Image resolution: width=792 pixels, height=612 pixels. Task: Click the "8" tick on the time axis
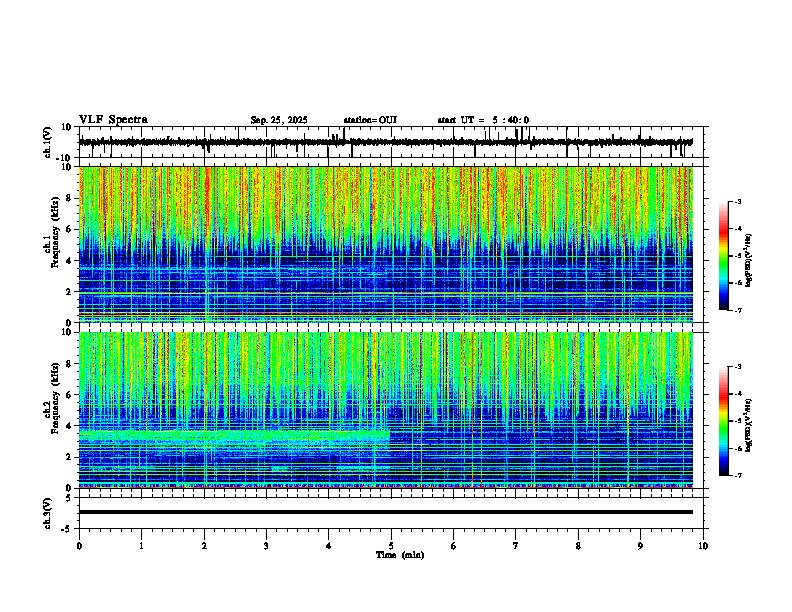(x=578, y=546)
